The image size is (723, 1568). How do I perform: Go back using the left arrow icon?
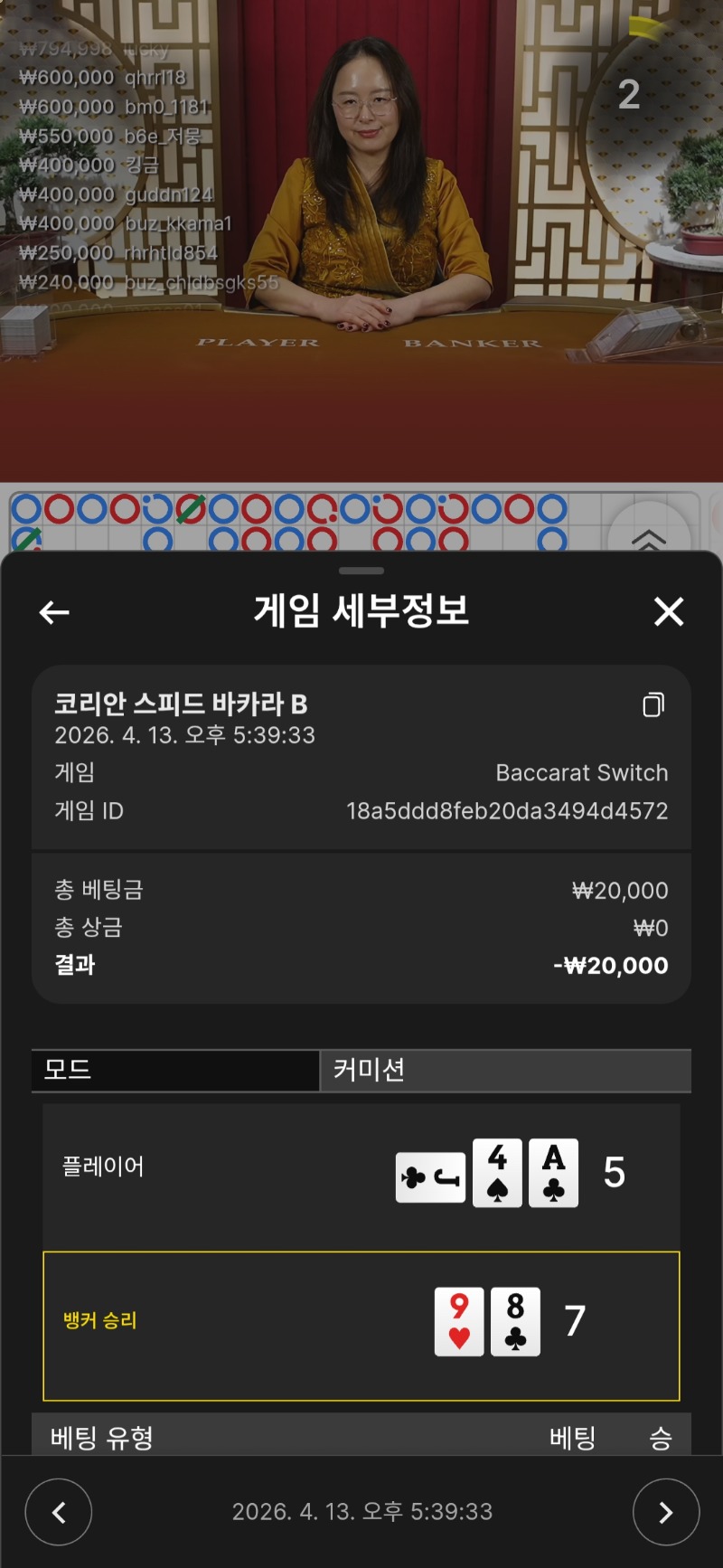coord(54,612)
